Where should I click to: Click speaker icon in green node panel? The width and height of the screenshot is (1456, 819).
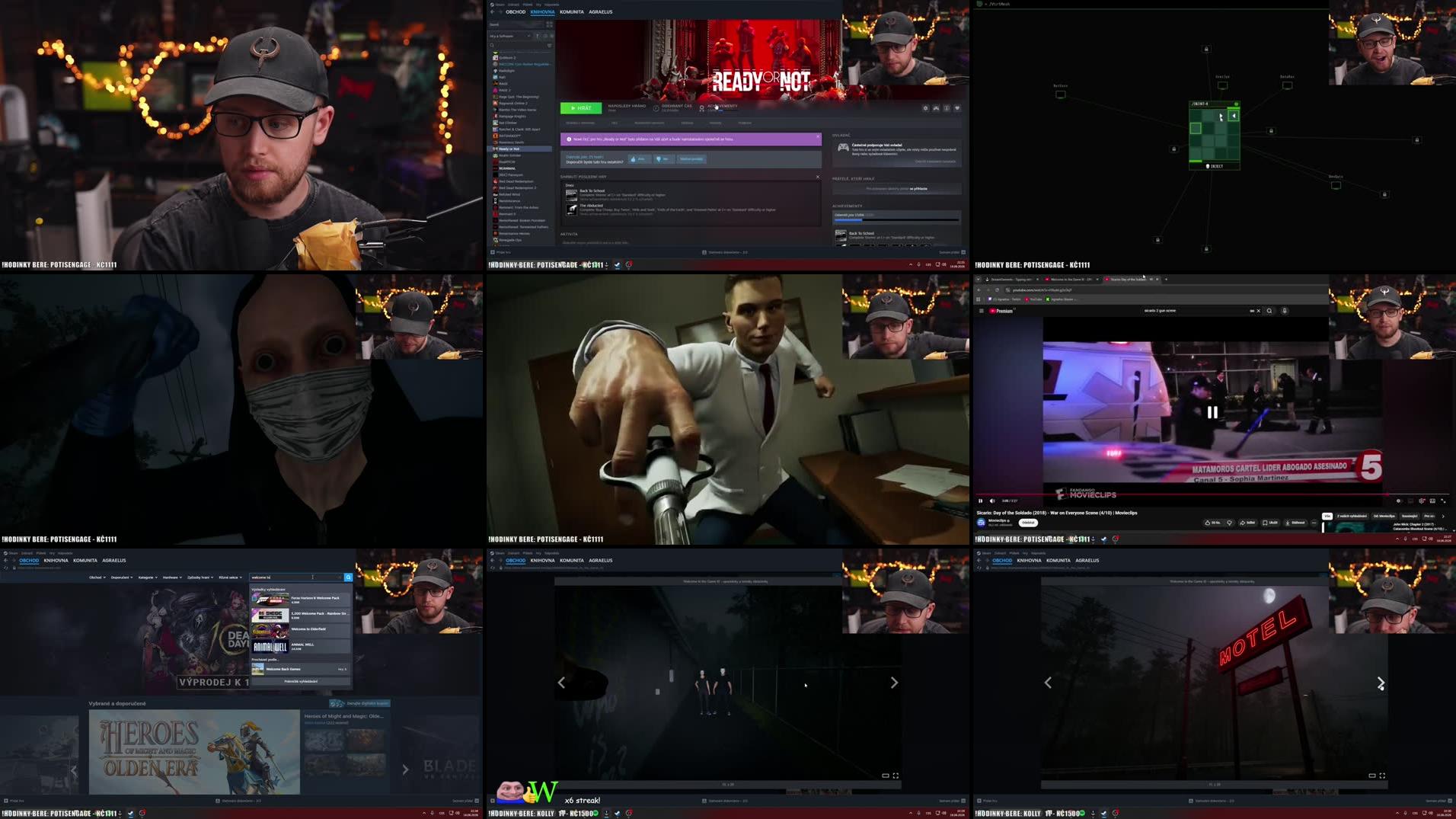pyautogui.click(x=1234, y=116)
